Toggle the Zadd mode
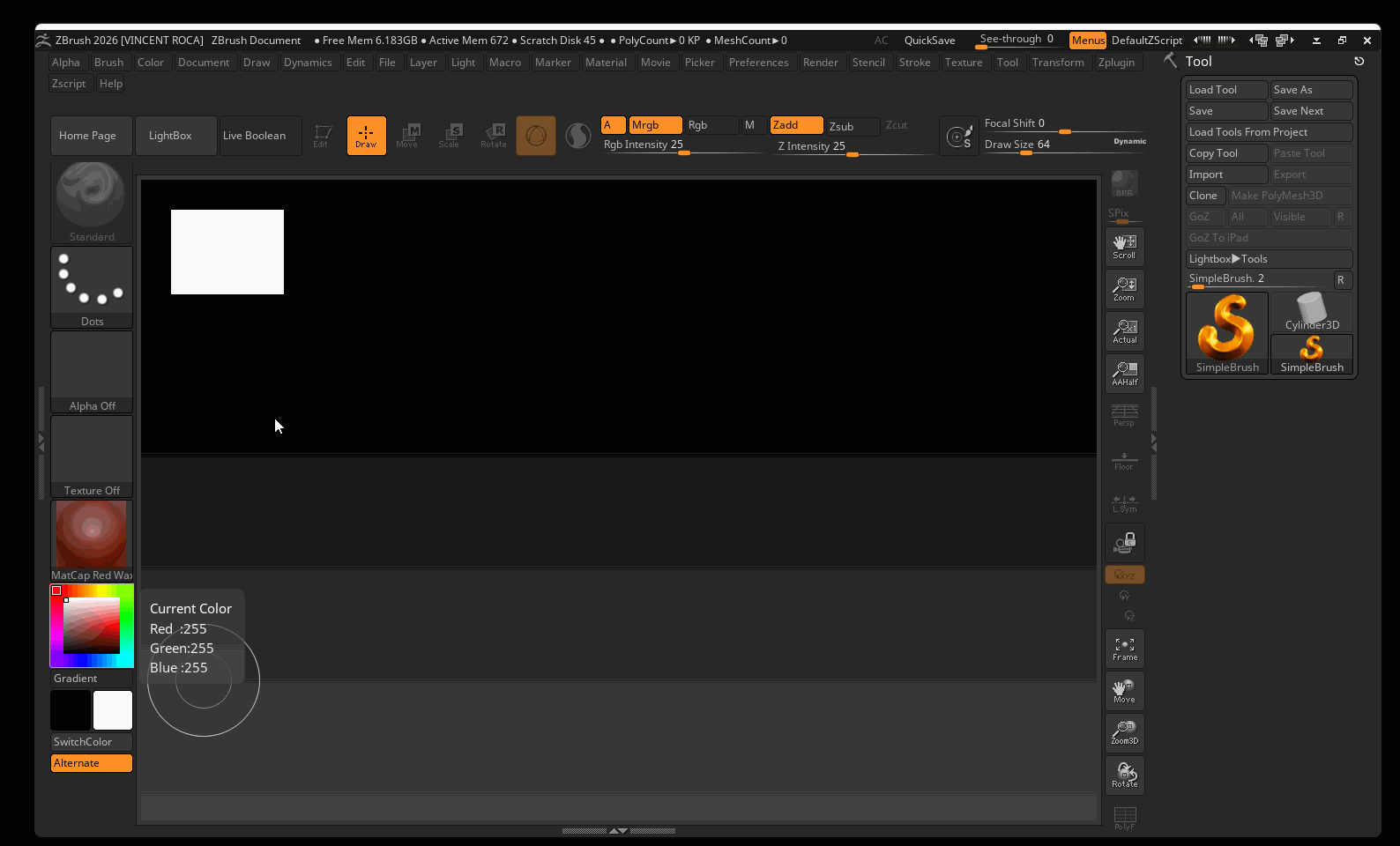 [x=796, y=125]
